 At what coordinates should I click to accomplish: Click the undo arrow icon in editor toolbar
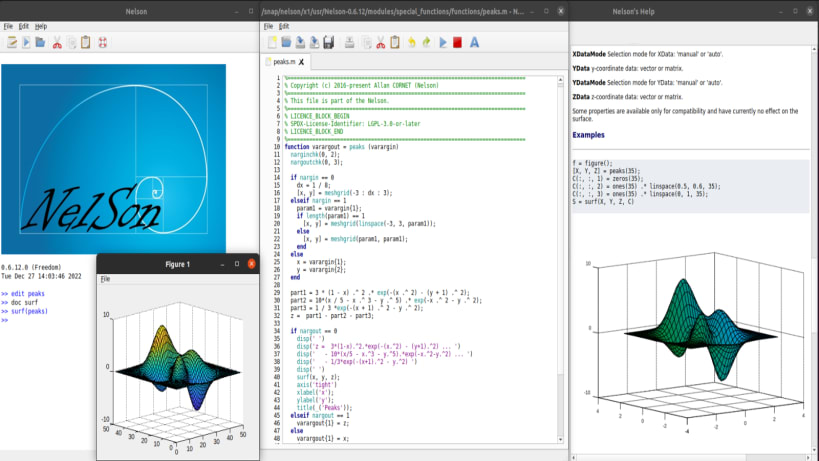coord(411,42)
